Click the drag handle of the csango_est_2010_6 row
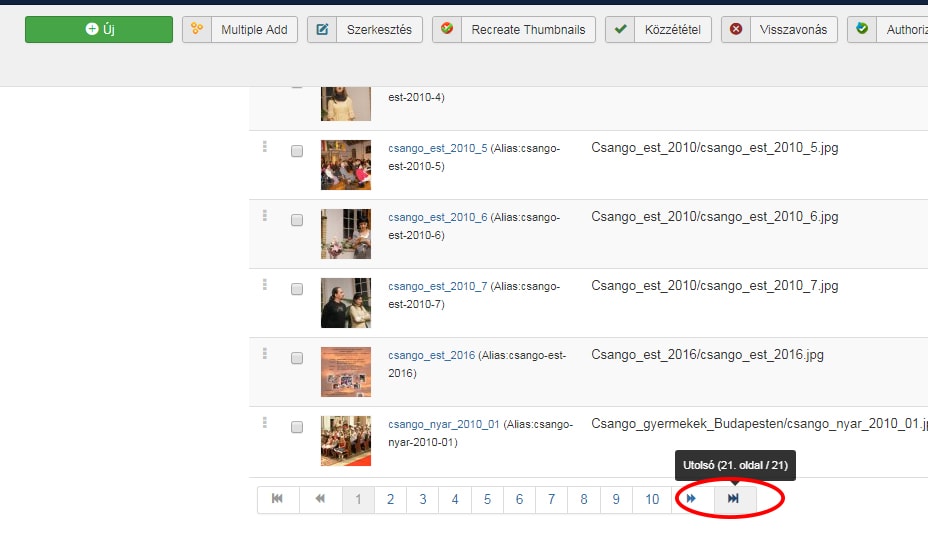The width and height of the screenshot is (928, 537). tap(265, 216)
